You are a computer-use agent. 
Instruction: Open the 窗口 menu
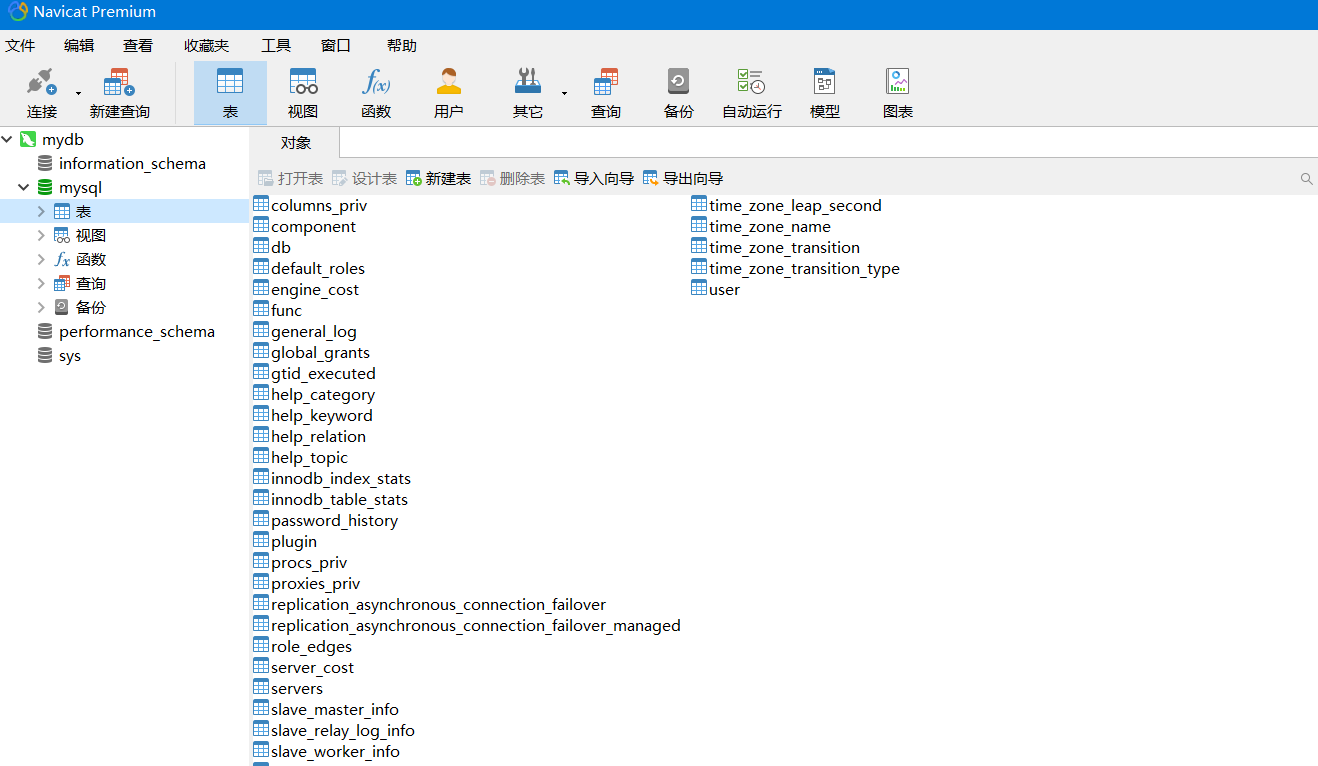tap(336, 45)
